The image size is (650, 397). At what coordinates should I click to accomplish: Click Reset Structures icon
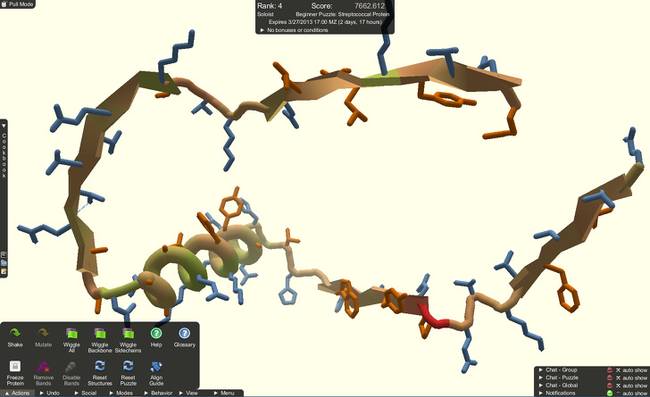point(99,372)
